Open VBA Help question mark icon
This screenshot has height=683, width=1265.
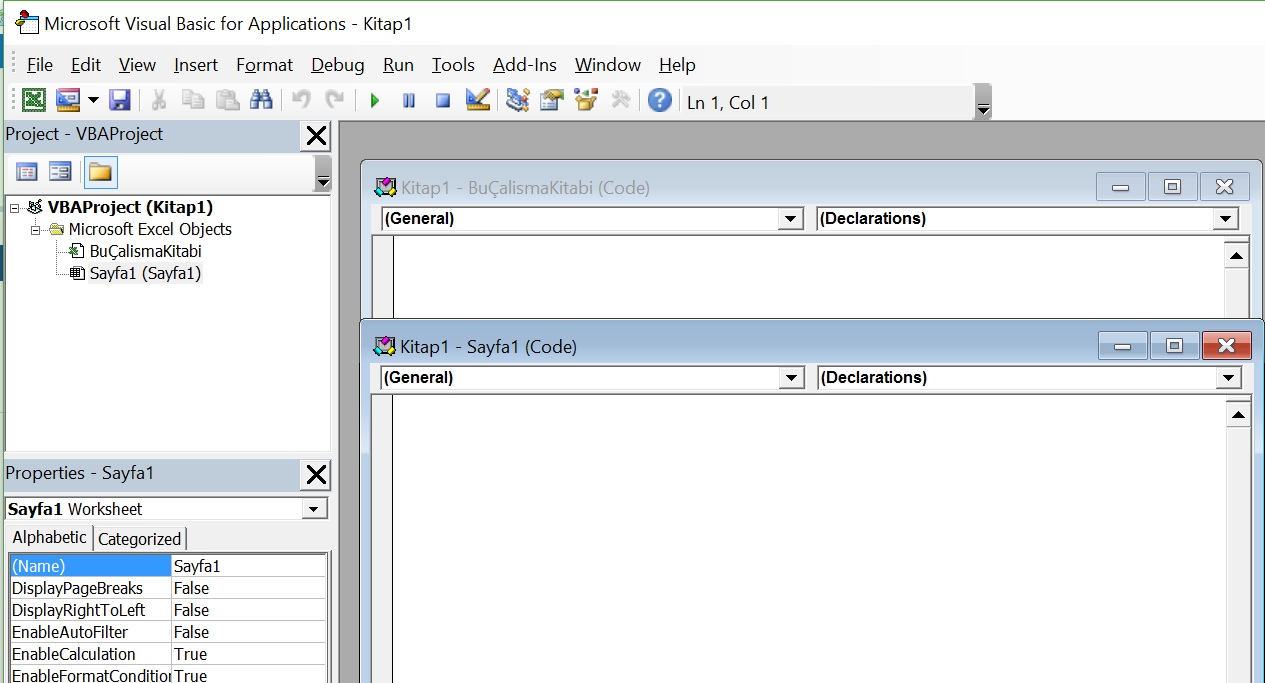point(659,100)
